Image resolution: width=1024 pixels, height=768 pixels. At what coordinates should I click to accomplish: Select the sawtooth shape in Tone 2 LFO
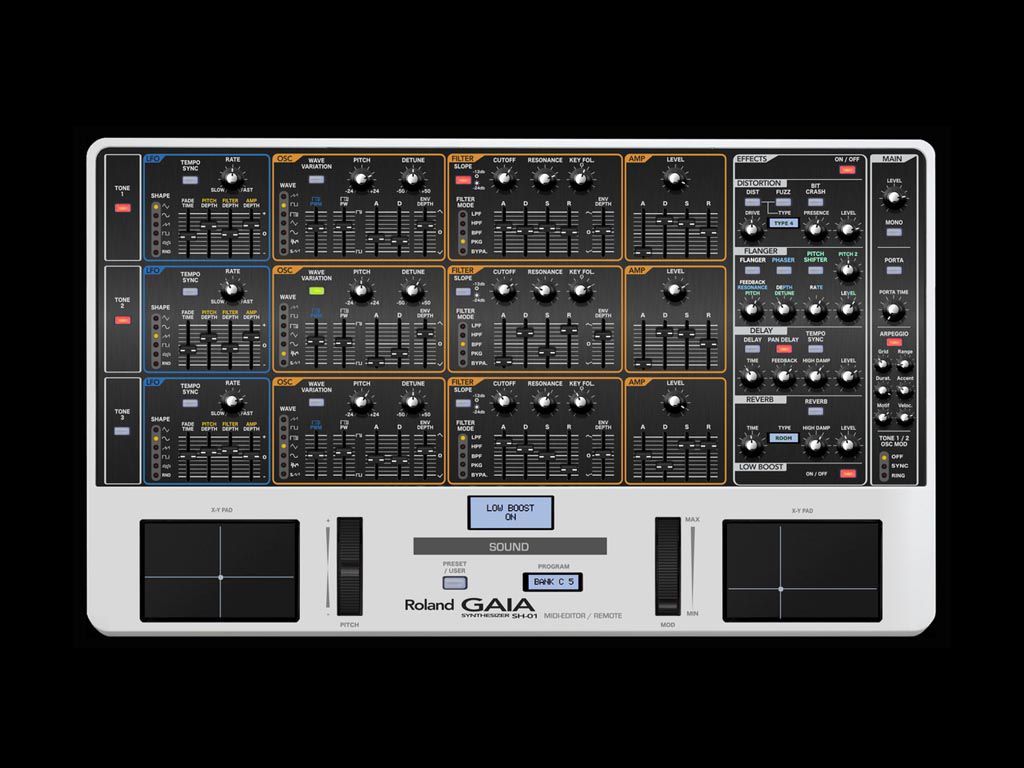pos(156,336)
